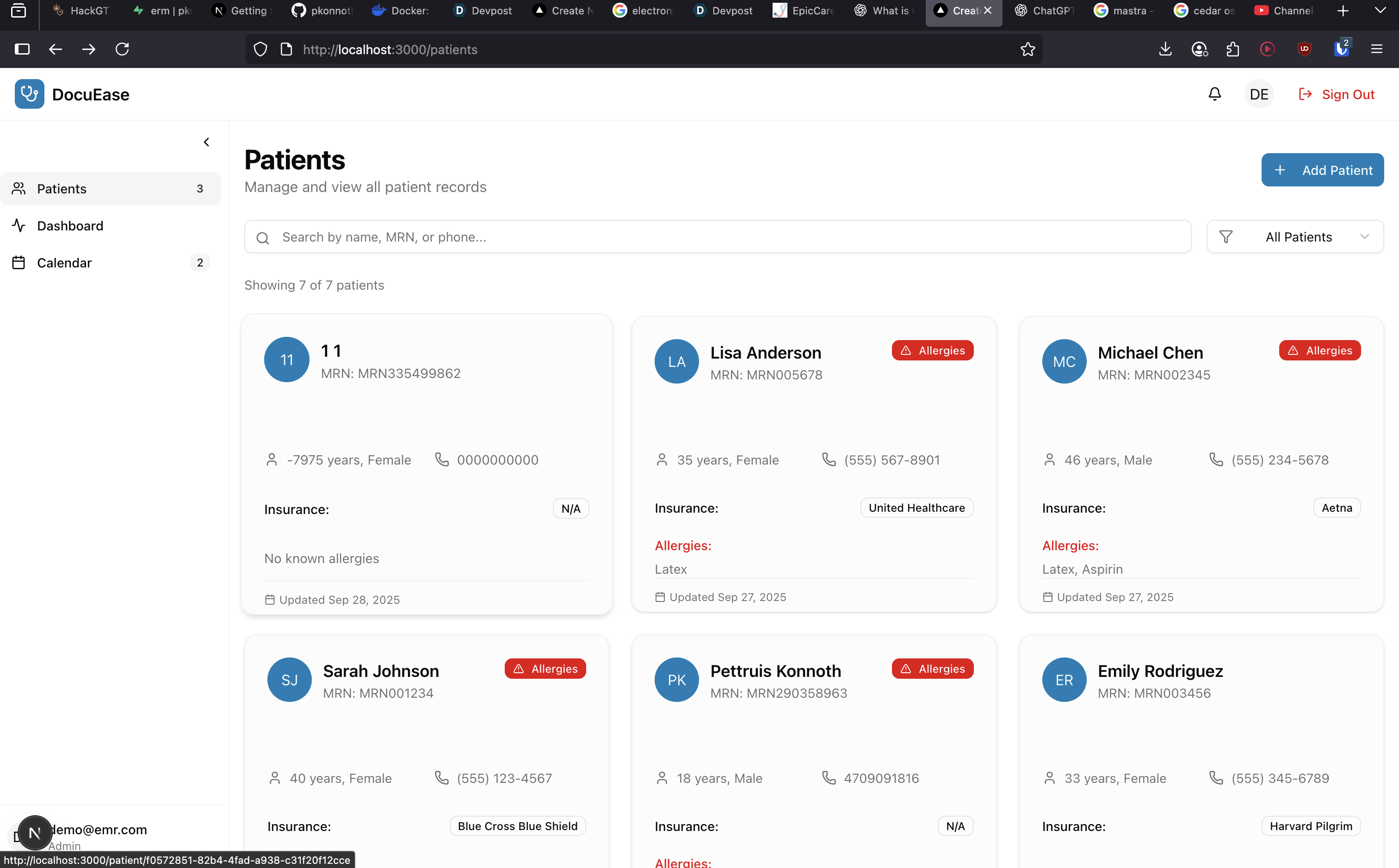The height and width of the screenshot is (868, 1399).
Task: Open the DE user avatar
Action: tap(1258, 94)
